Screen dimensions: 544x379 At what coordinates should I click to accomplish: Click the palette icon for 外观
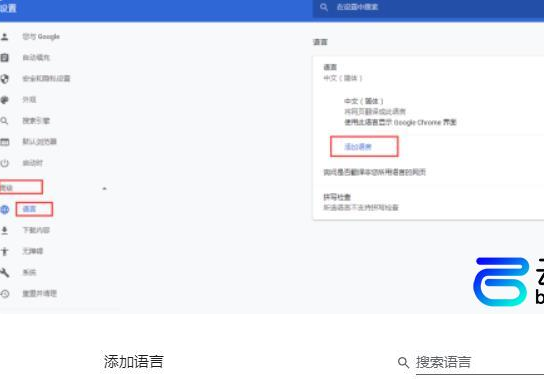coord(5,100)
